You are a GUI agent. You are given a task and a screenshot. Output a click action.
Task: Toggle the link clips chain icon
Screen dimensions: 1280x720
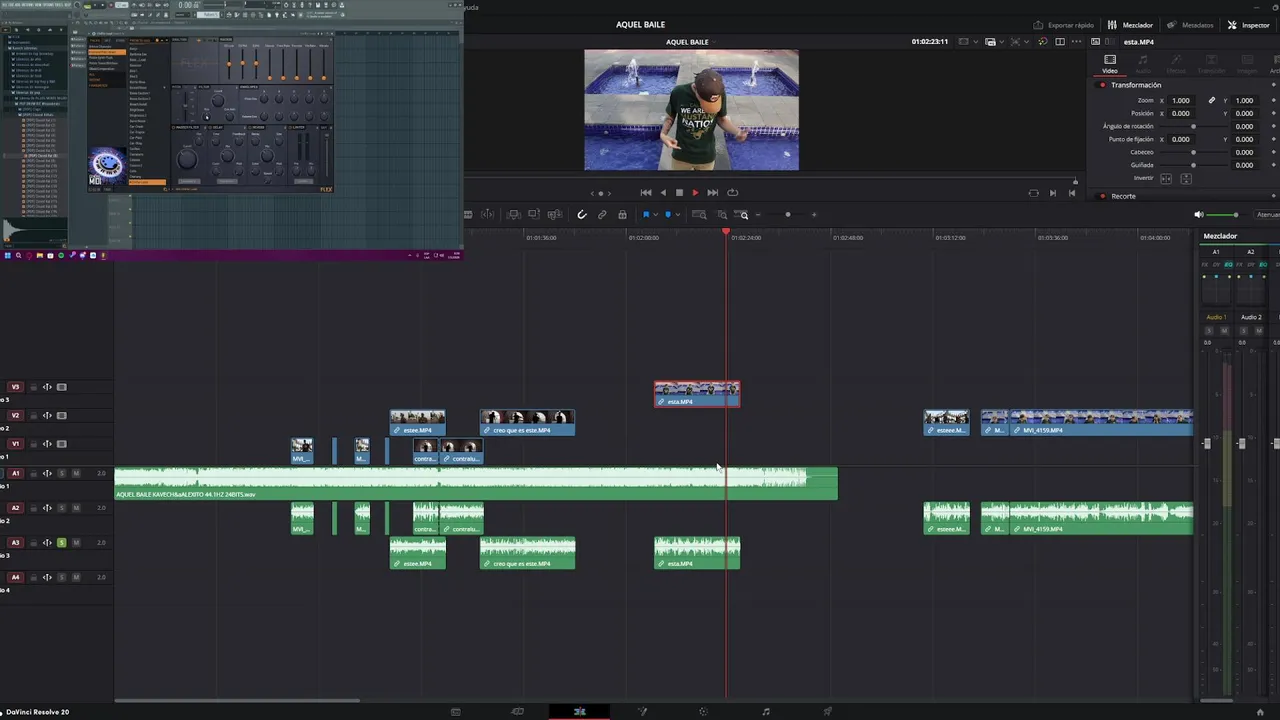pos(602,214)
